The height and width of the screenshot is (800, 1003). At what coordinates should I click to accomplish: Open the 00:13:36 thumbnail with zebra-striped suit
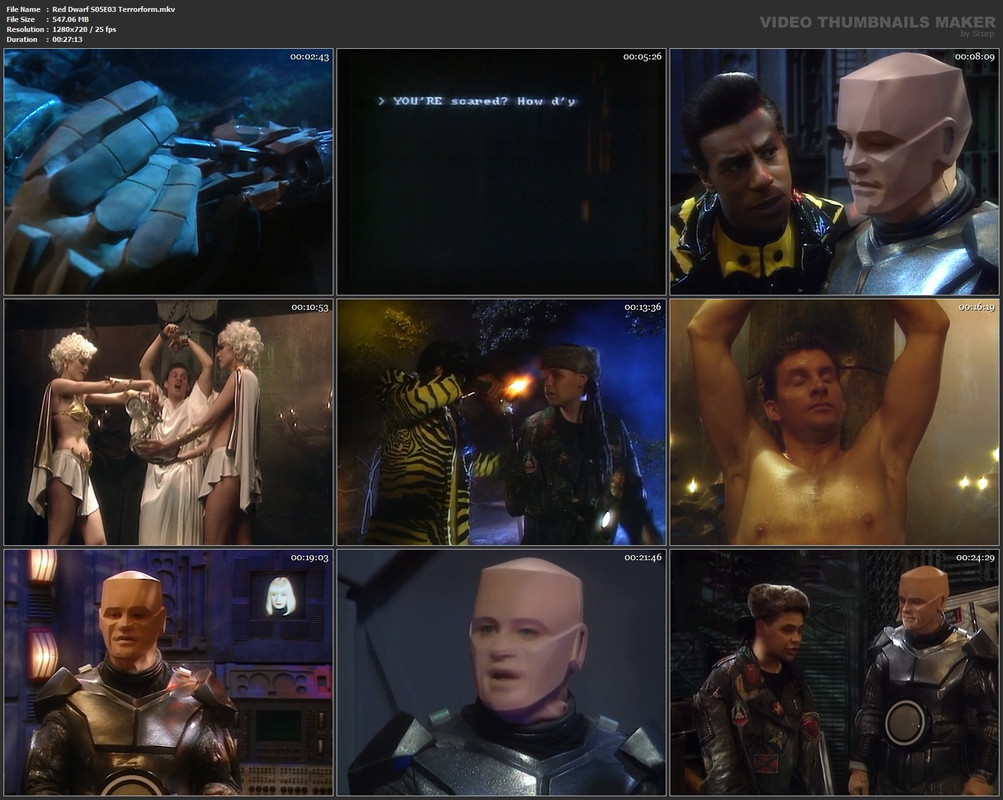[502, 423]
